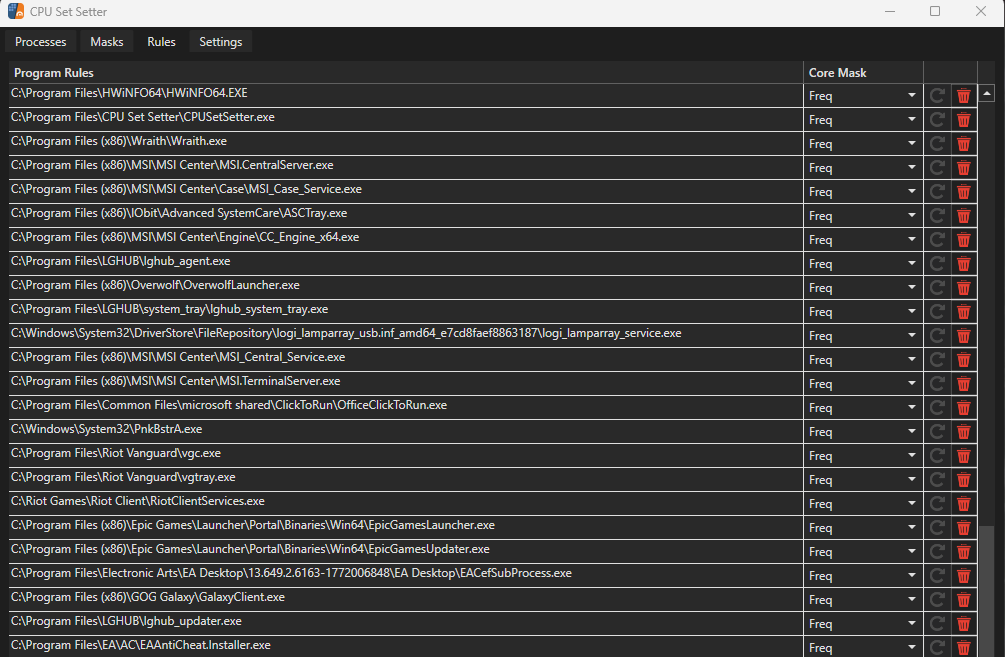The height and width of the screenshot is (657, 1005).
Task: Reset mask for EACefSubProcess.exe rule
Action: click(937, 576)
